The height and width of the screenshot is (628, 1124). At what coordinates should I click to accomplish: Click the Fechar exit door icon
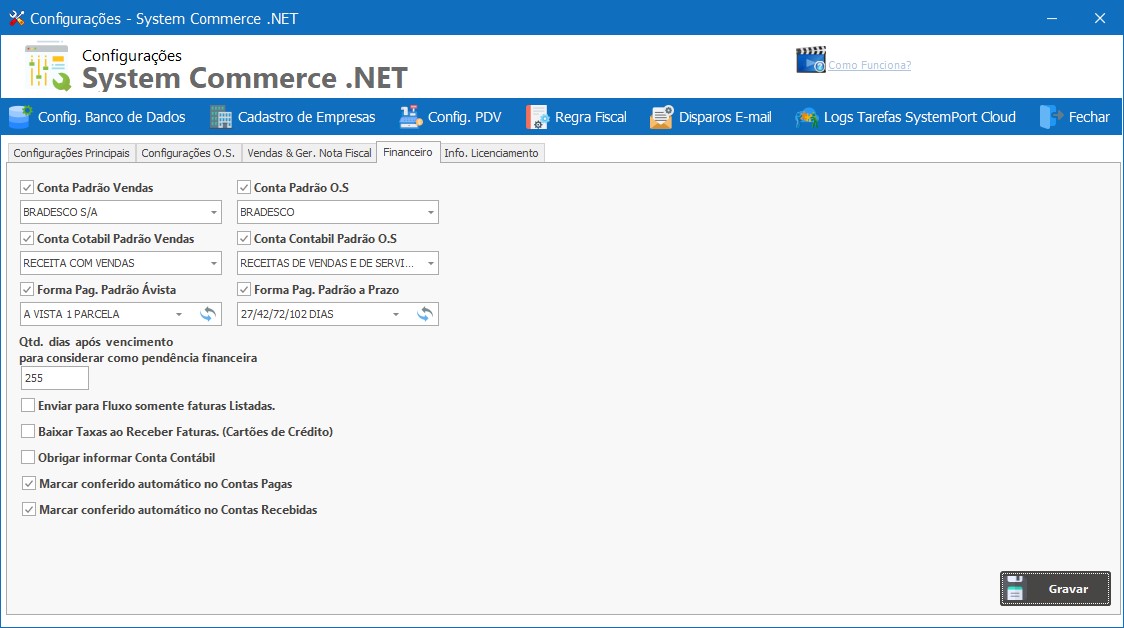(x=1051, y=117)
